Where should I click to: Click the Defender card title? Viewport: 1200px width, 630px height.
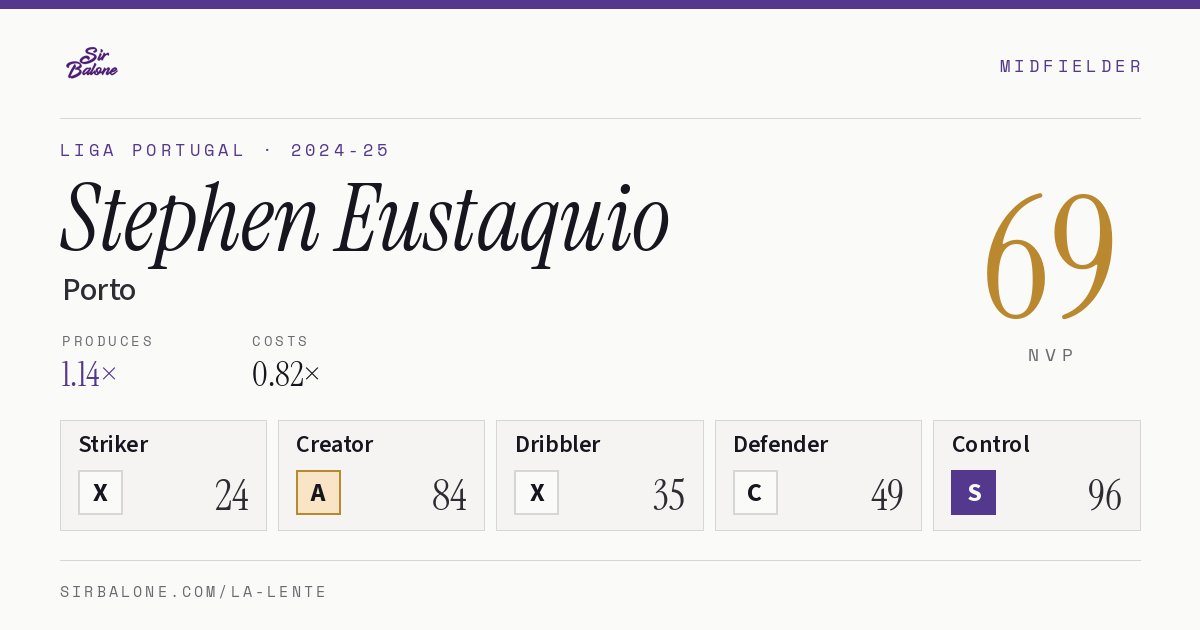[781, 444]
